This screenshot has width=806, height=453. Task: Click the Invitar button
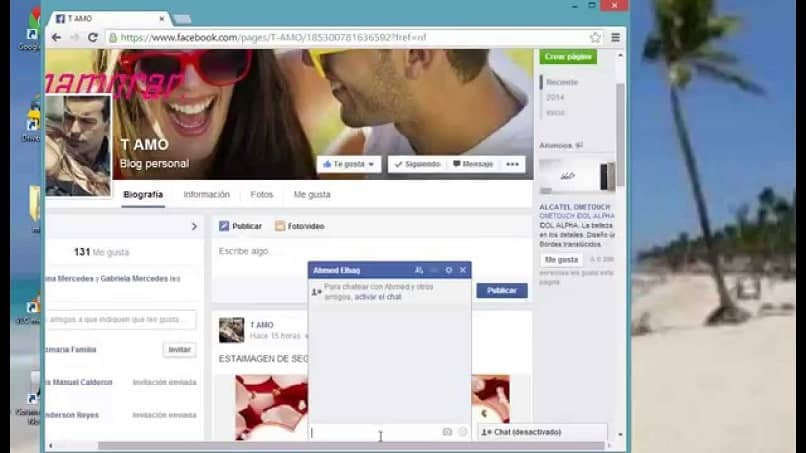click(x=179, y=350)
